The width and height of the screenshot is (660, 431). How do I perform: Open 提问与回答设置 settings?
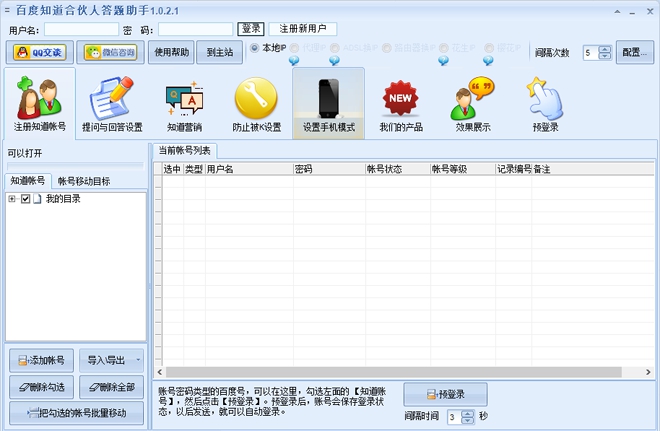click(x=112, y=104)
